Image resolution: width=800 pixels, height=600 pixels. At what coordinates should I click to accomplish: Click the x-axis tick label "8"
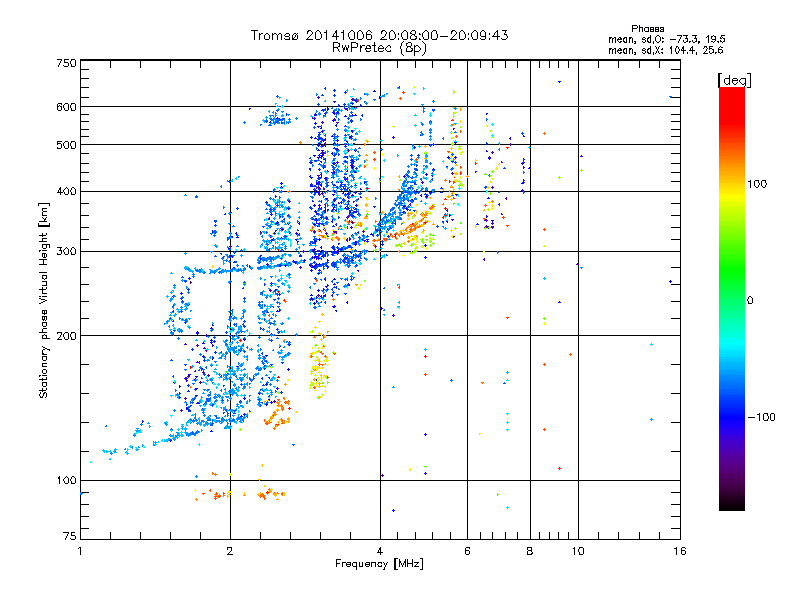(530, 551)
